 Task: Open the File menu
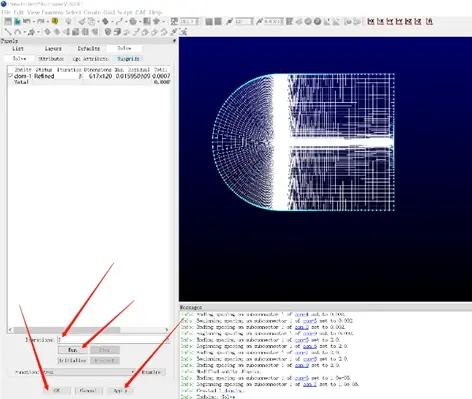pyautogui.click(x=6, y=12)
